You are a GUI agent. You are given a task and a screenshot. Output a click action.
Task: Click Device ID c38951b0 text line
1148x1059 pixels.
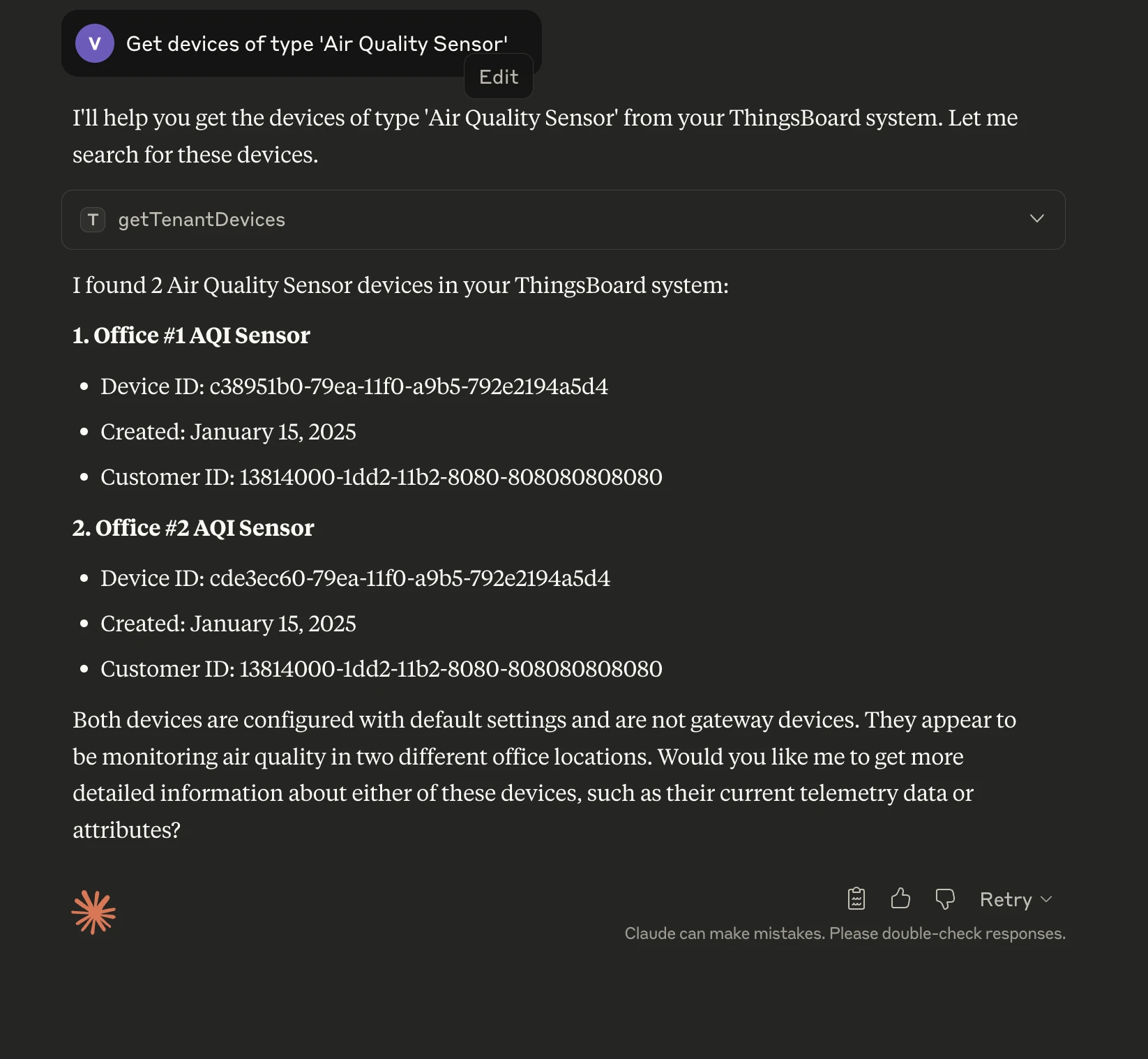click(354, 386)
